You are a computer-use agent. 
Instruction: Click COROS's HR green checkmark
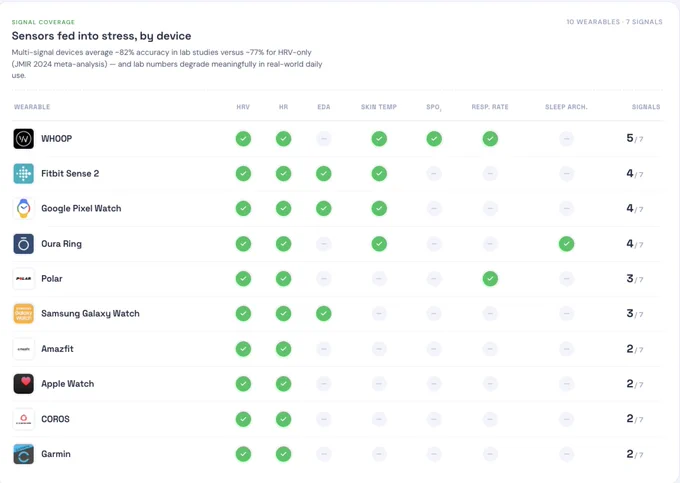pos(284,419)
